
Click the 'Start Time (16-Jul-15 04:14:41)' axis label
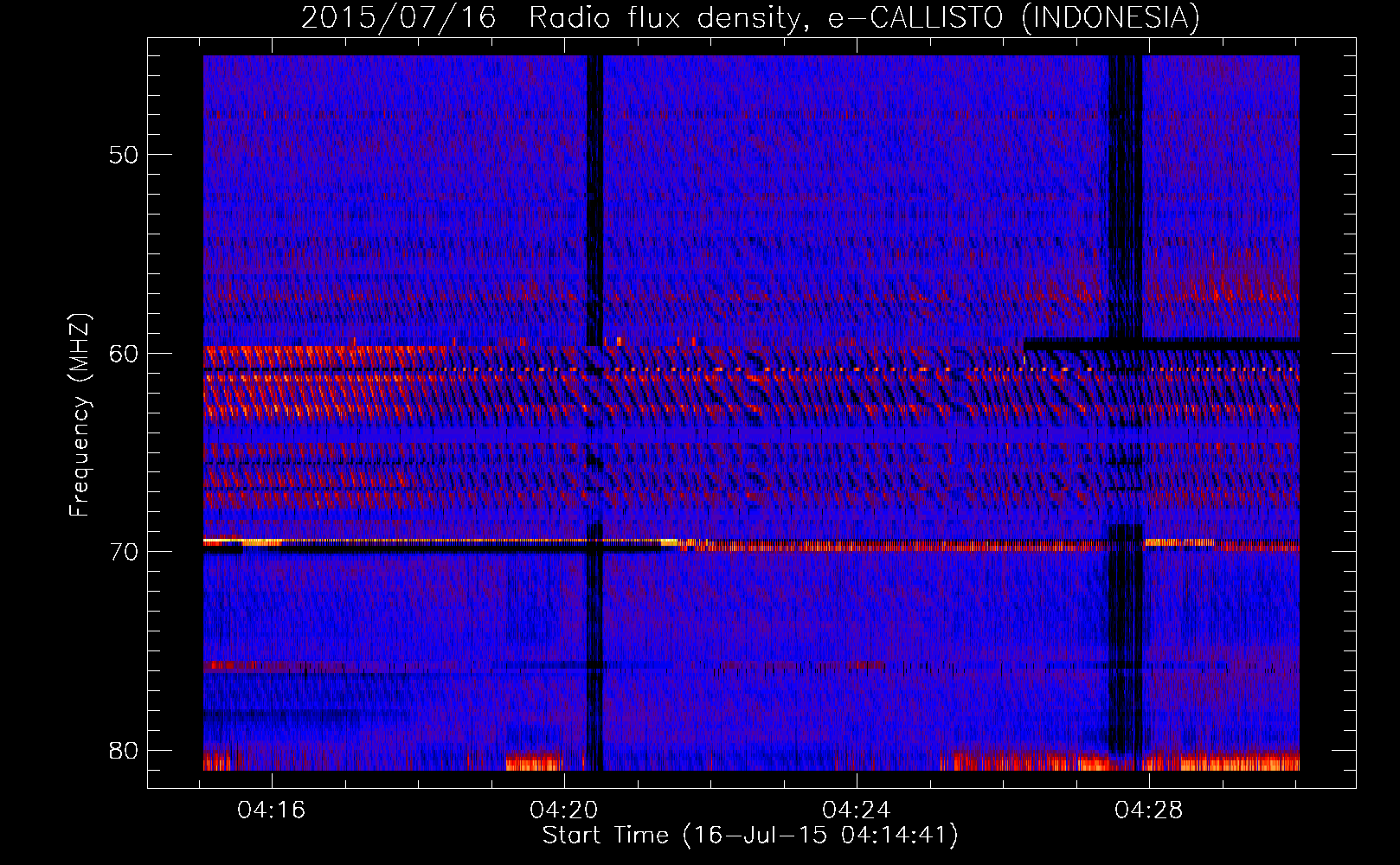coord(750,836)
